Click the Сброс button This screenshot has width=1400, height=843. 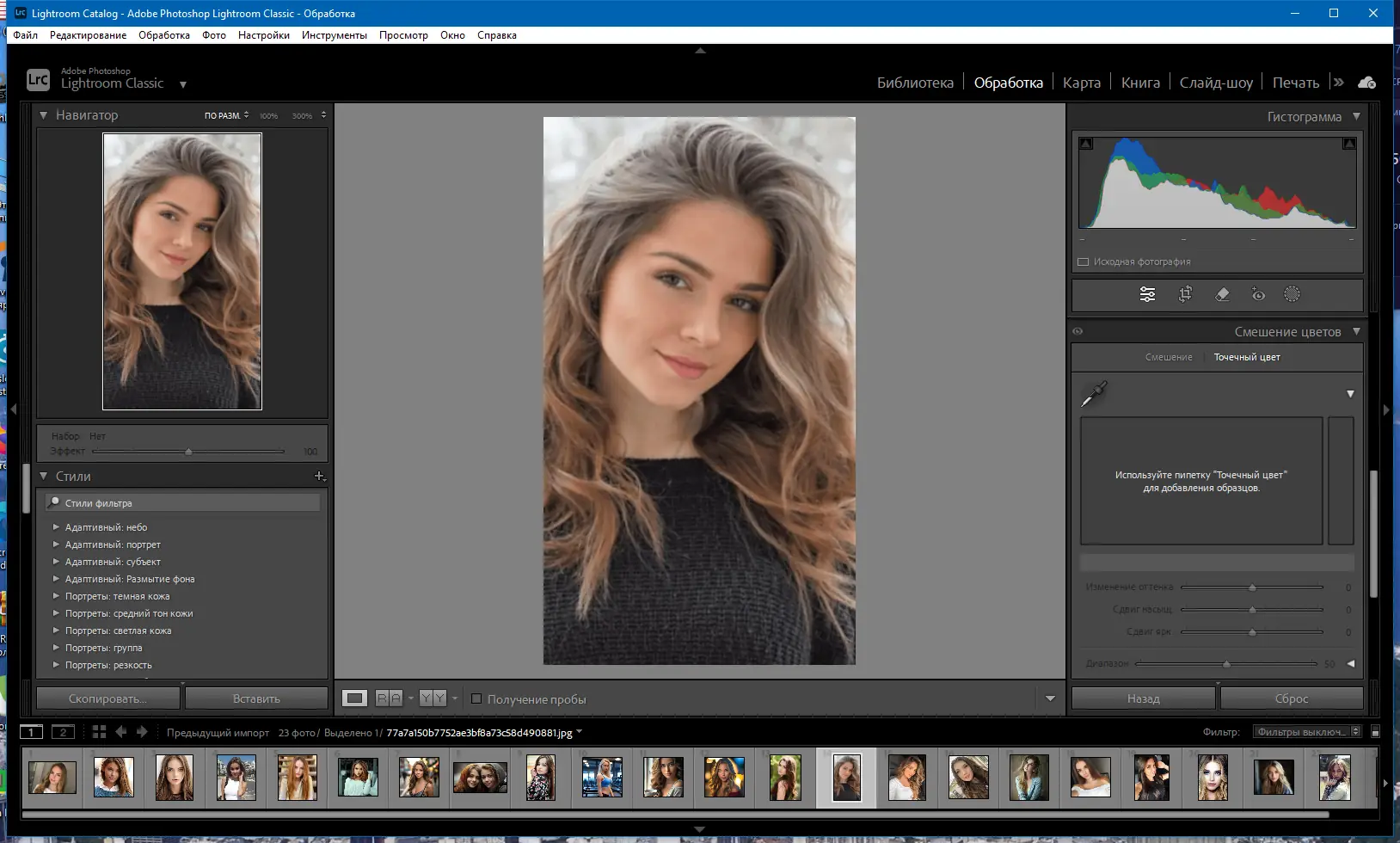[1291, 698]
